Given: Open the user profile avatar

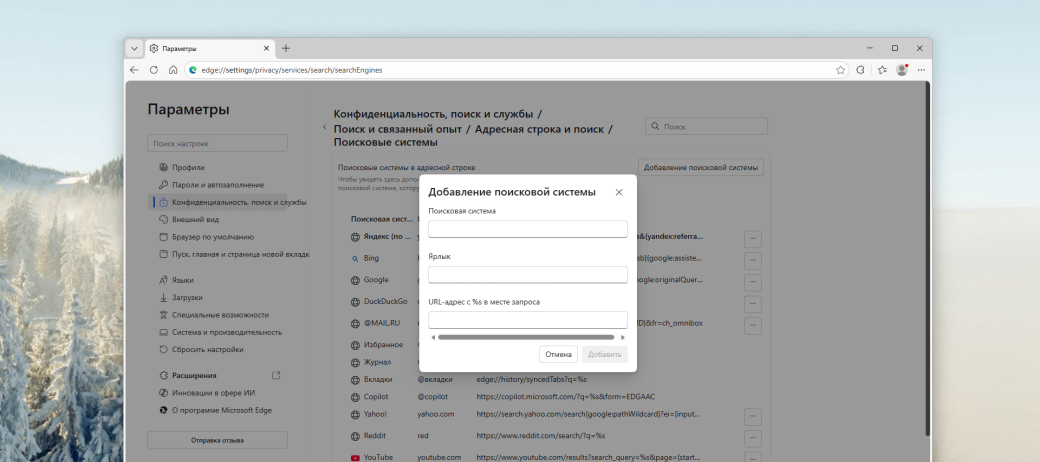Looking at the screenshot, I should tap(902, 70).
